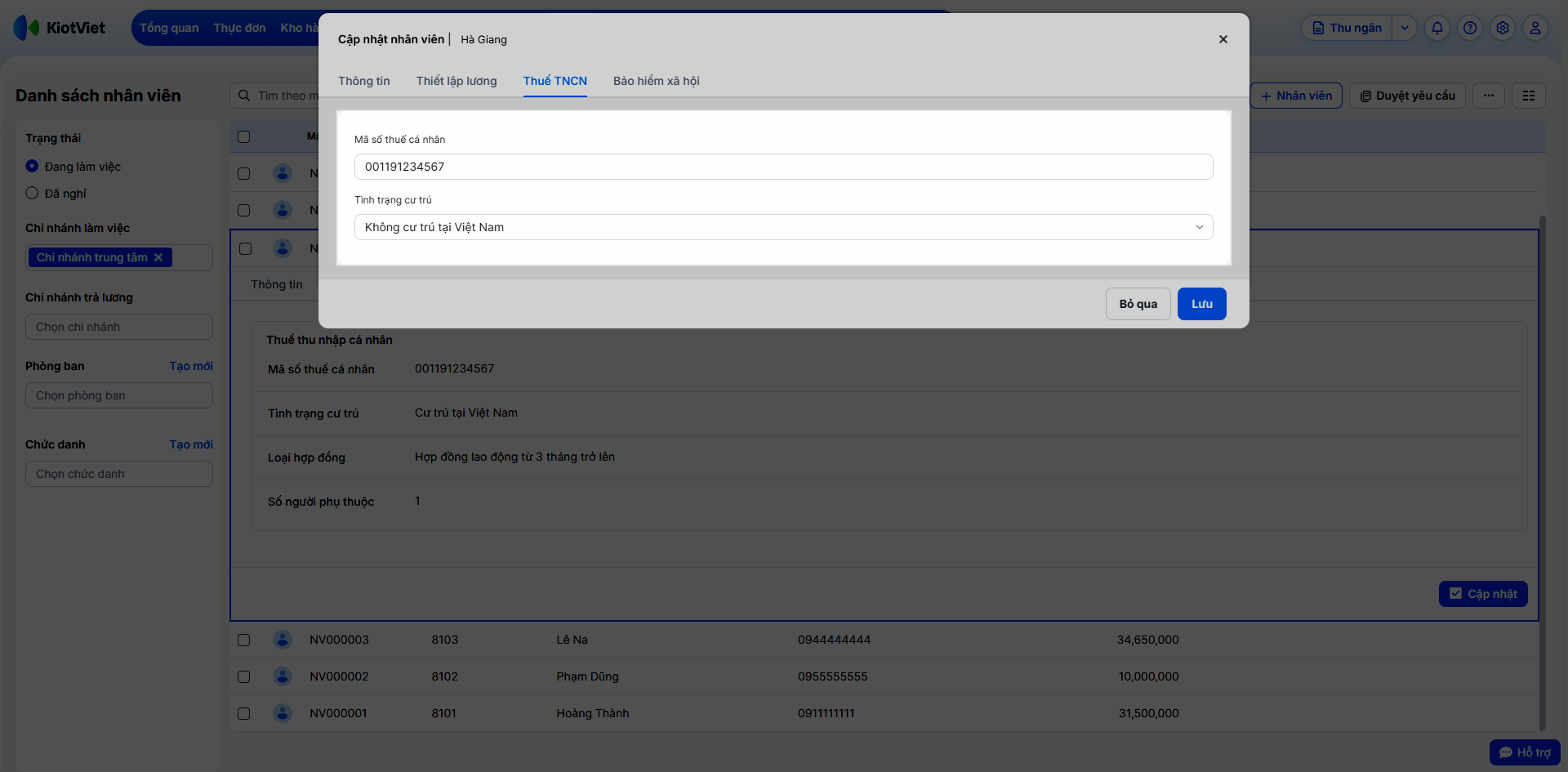Image resolution: width=1568 pixels, height=772 pixels.
Task: Open the user account icon
Action: tap(1535, 28)
